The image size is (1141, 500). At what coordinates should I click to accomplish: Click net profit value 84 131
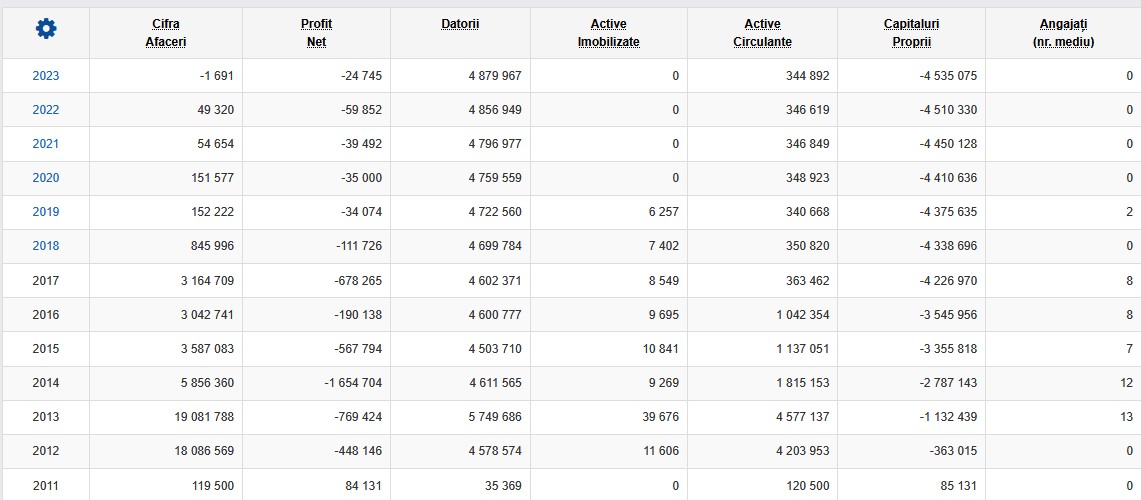click(362, 485)
